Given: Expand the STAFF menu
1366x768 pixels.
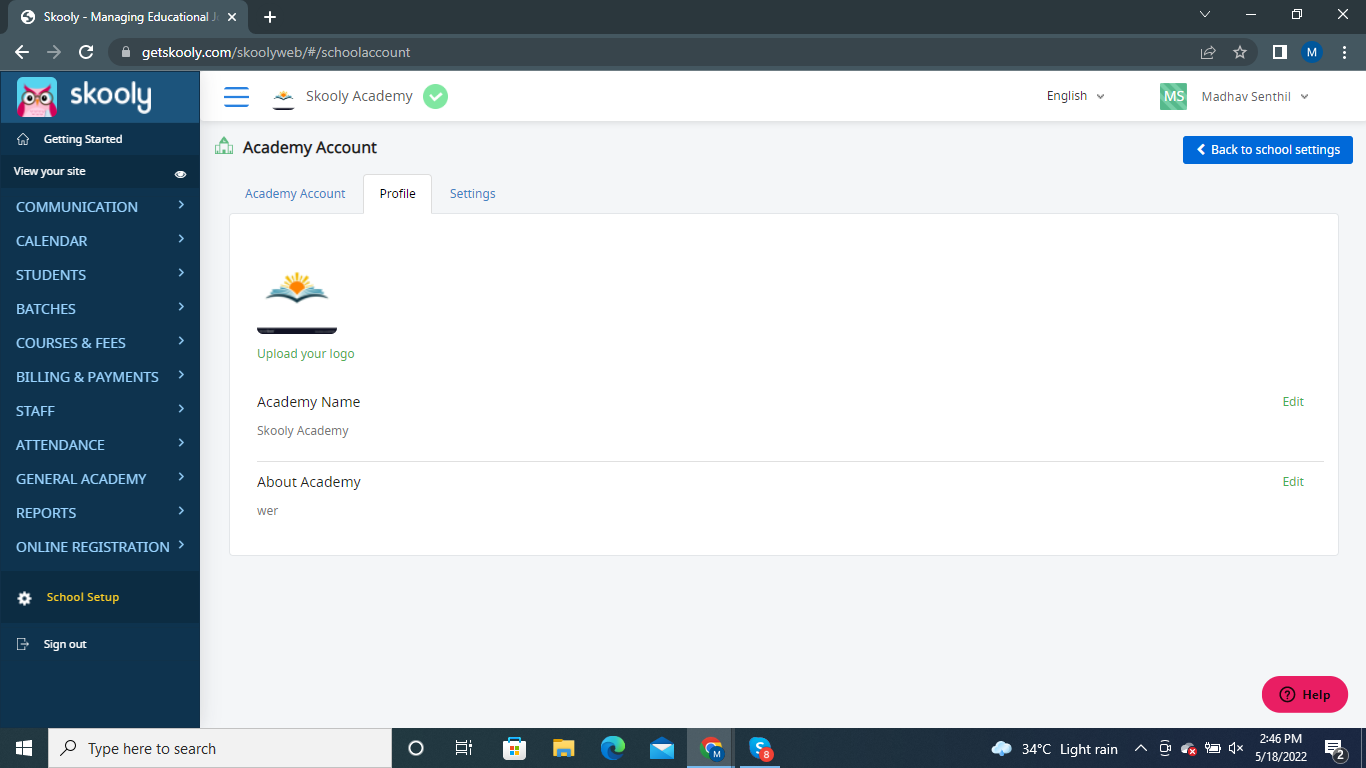Looking at the screenshot, I should (x=100, y=411).
